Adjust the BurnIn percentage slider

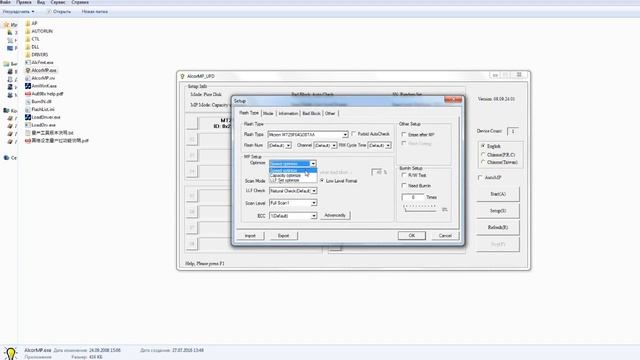[420, 209]
